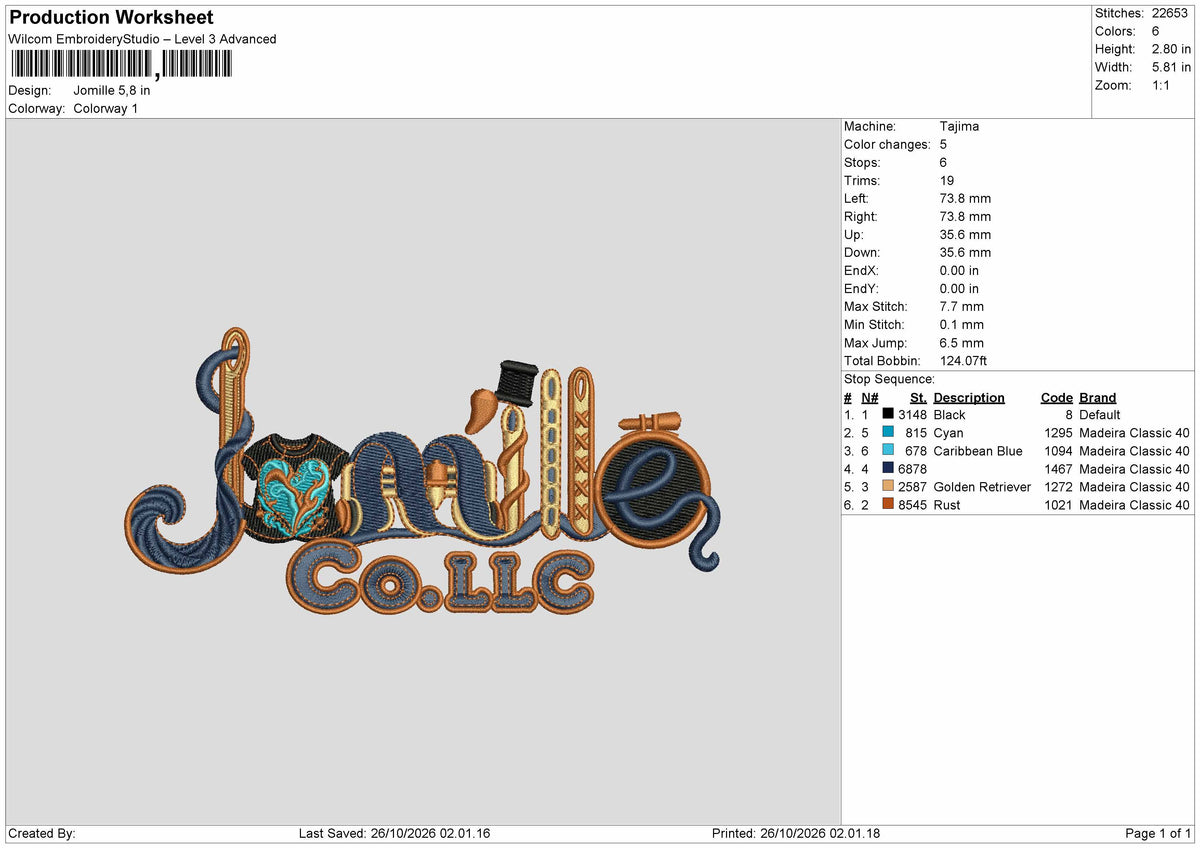Click the 'Description' column header

click(x=969, y=397)
